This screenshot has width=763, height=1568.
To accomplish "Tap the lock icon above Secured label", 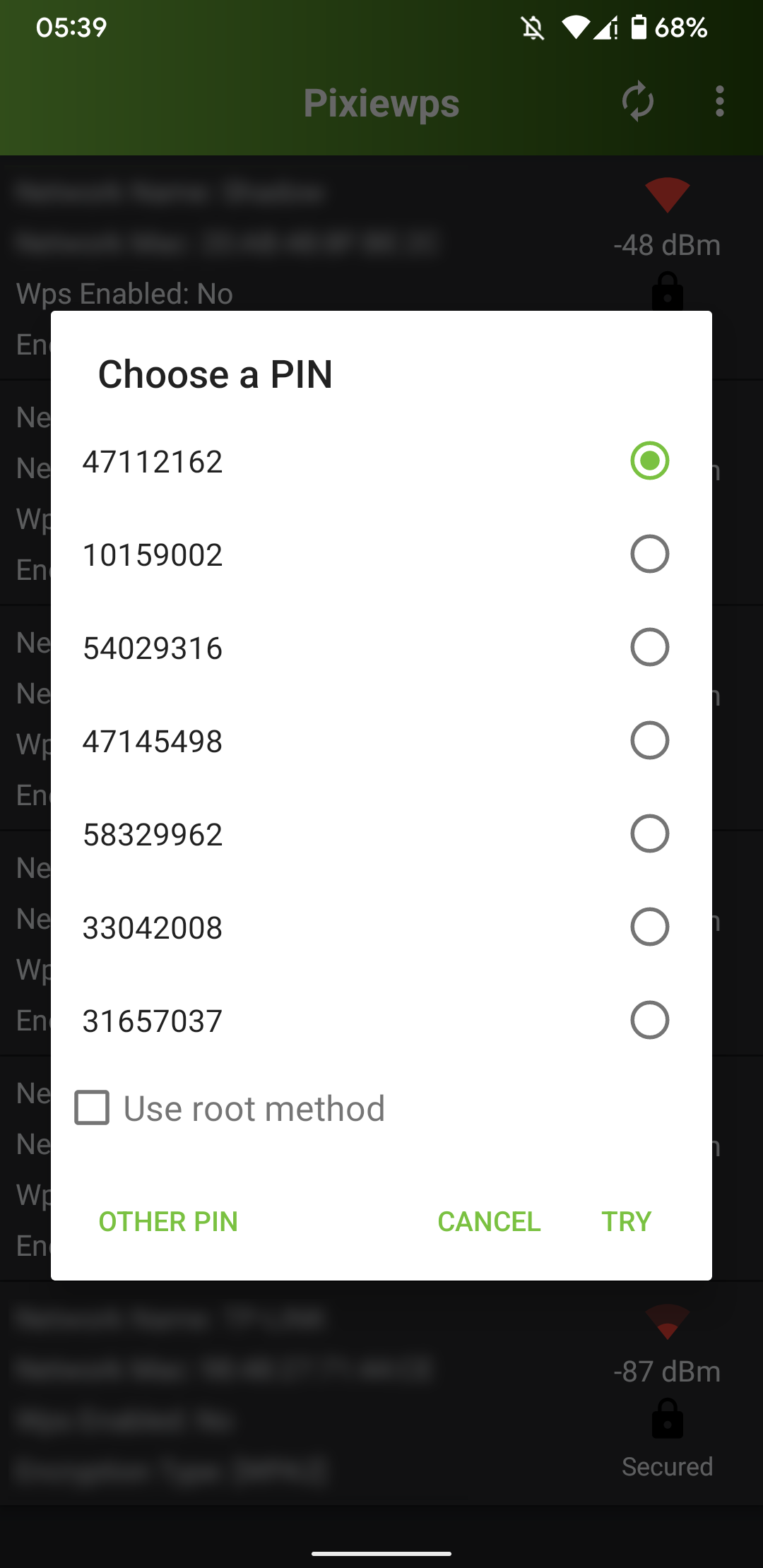I will click(x=667, y=1418).
